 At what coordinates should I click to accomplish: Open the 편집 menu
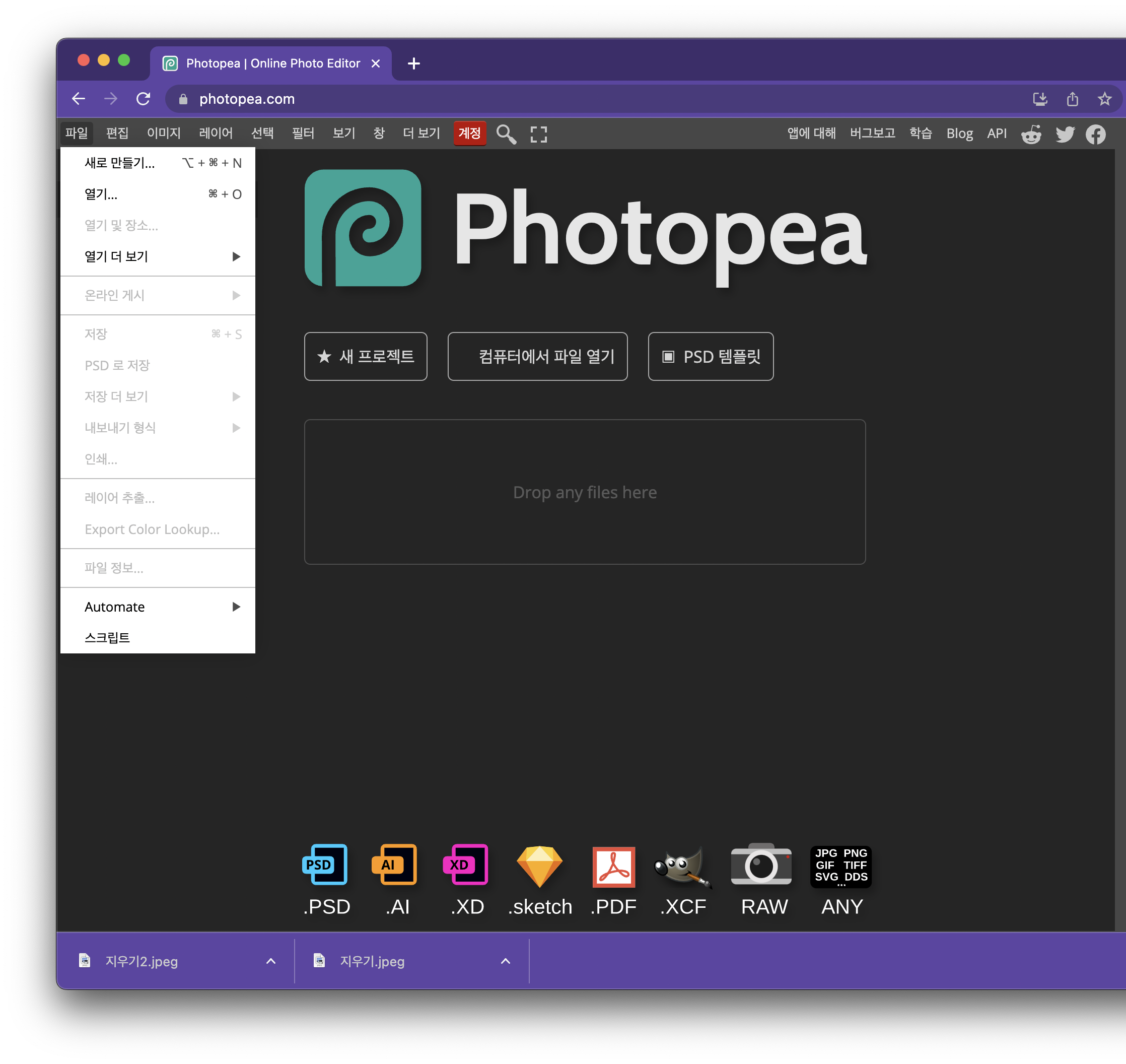click(x=117, y=134)
